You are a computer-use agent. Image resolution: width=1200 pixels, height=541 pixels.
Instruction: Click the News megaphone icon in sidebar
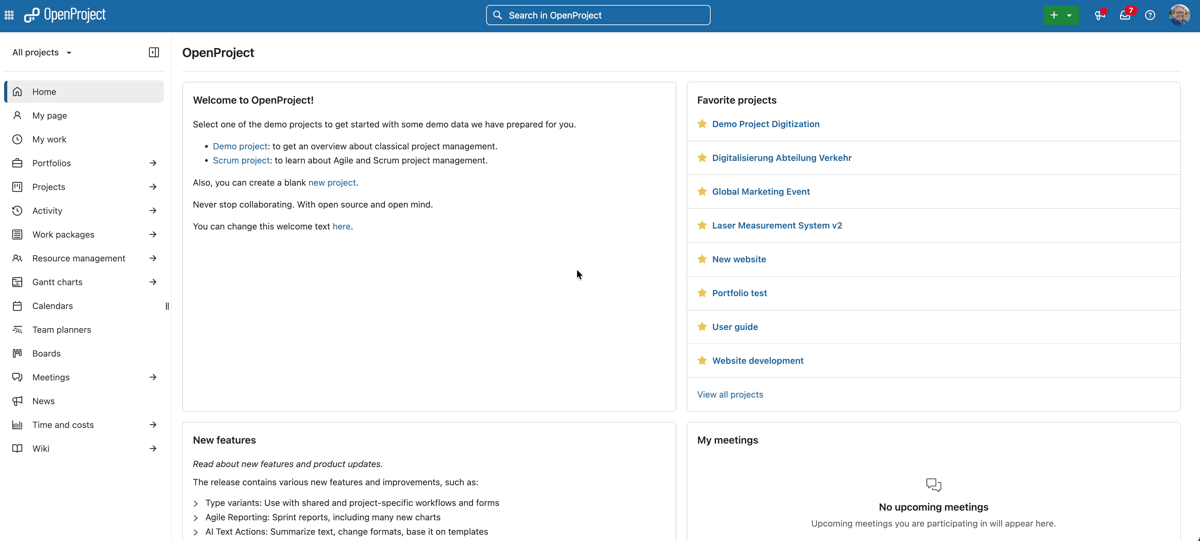click(x=17, y=401)
